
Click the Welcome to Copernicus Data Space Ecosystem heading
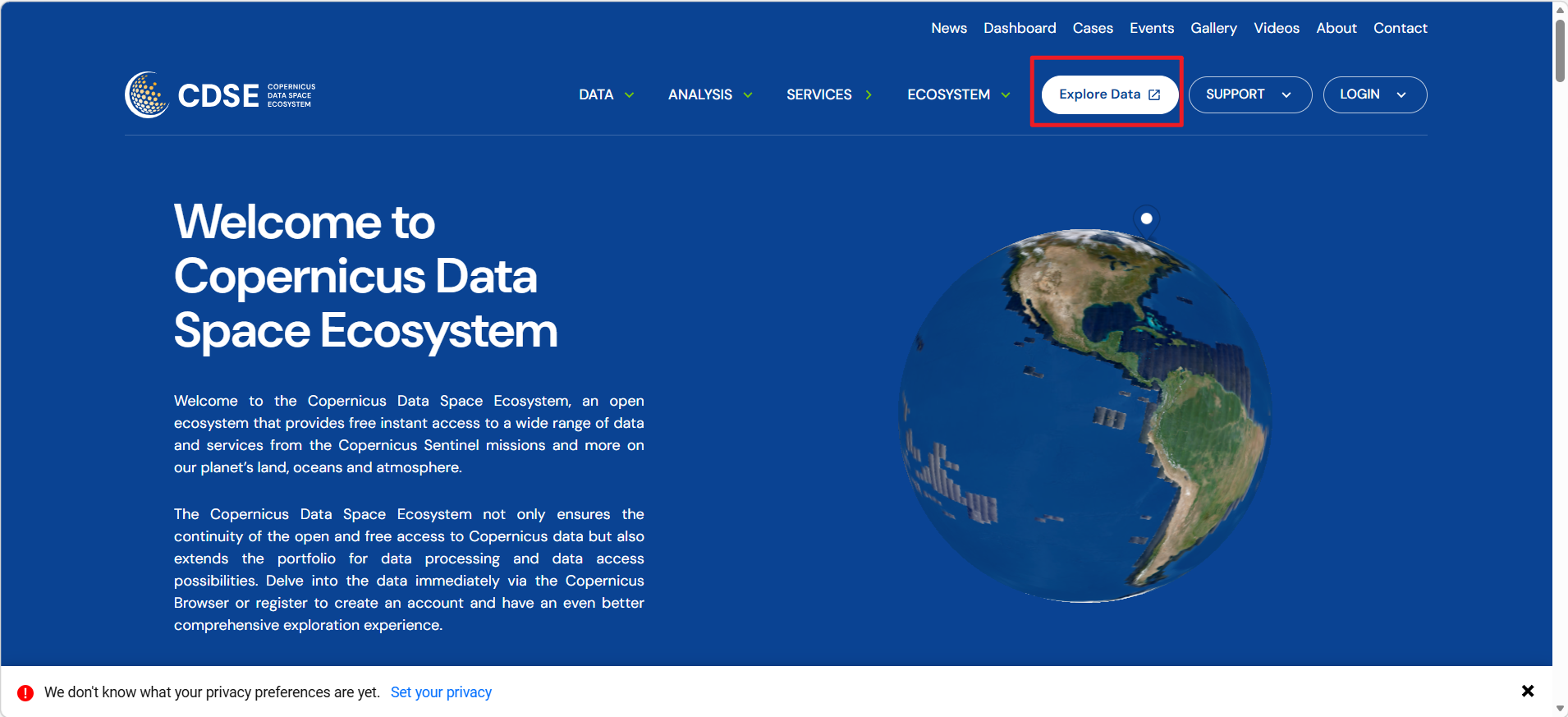click(366, 277)
